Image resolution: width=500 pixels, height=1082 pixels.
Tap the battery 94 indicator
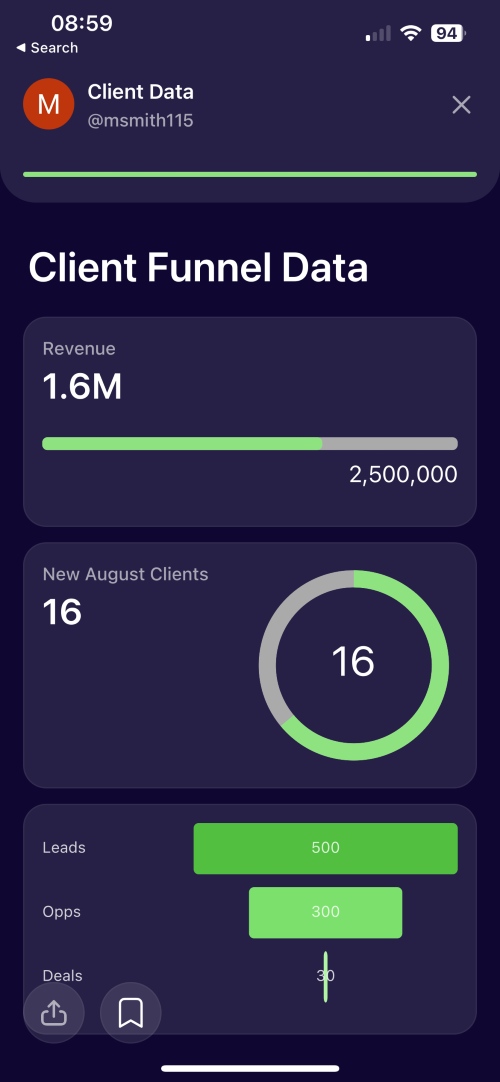point(448,32)
